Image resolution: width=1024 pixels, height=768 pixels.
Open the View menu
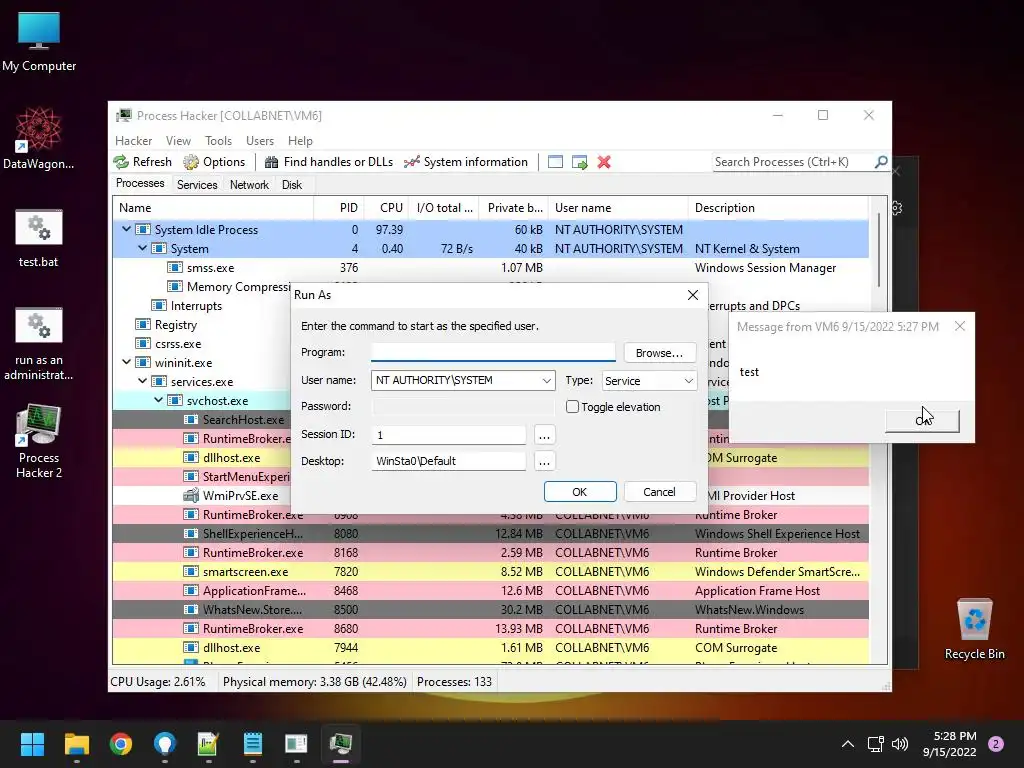(x=178, y=140)
